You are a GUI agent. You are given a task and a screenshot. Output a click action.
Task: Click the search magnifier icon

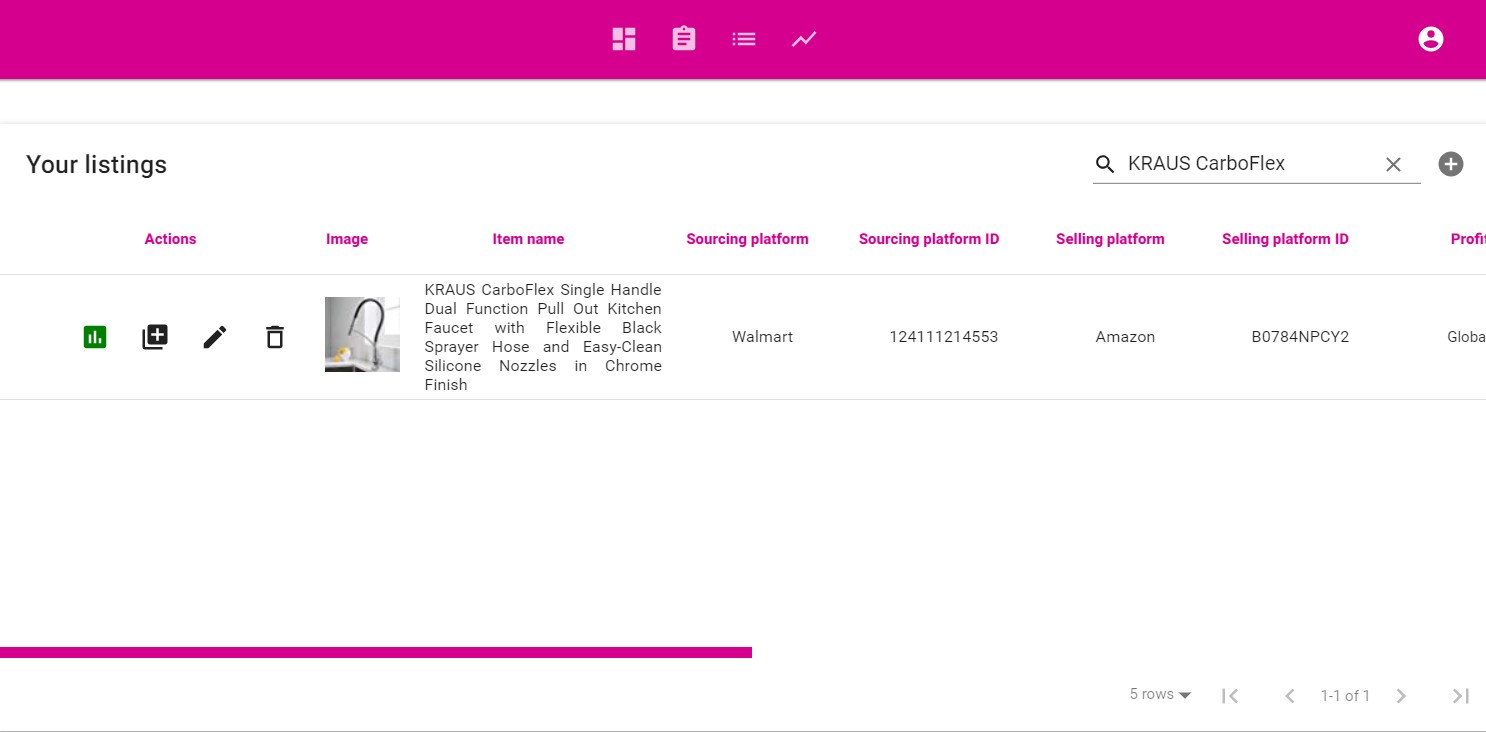1105,164
